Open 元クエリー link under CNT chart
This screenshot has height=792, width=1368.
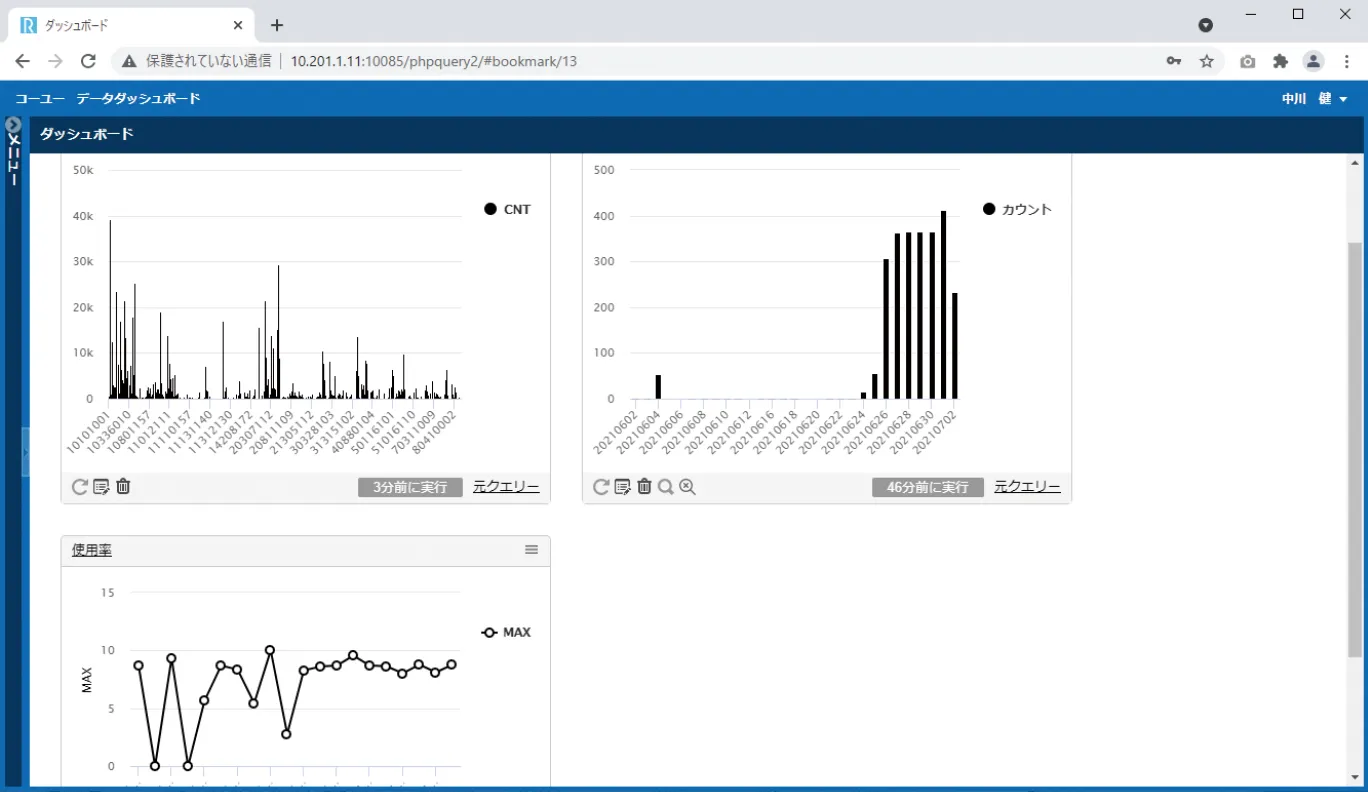pyautogui.click(x=506, y=487)
